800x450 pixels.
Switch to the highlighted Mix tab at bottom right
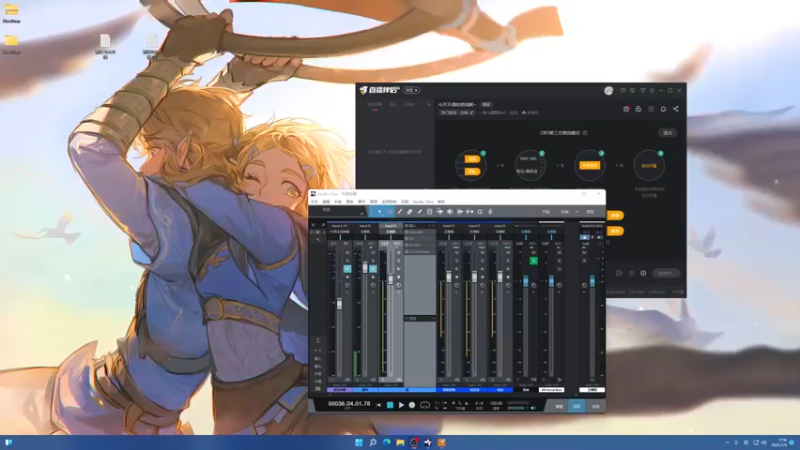577,407
